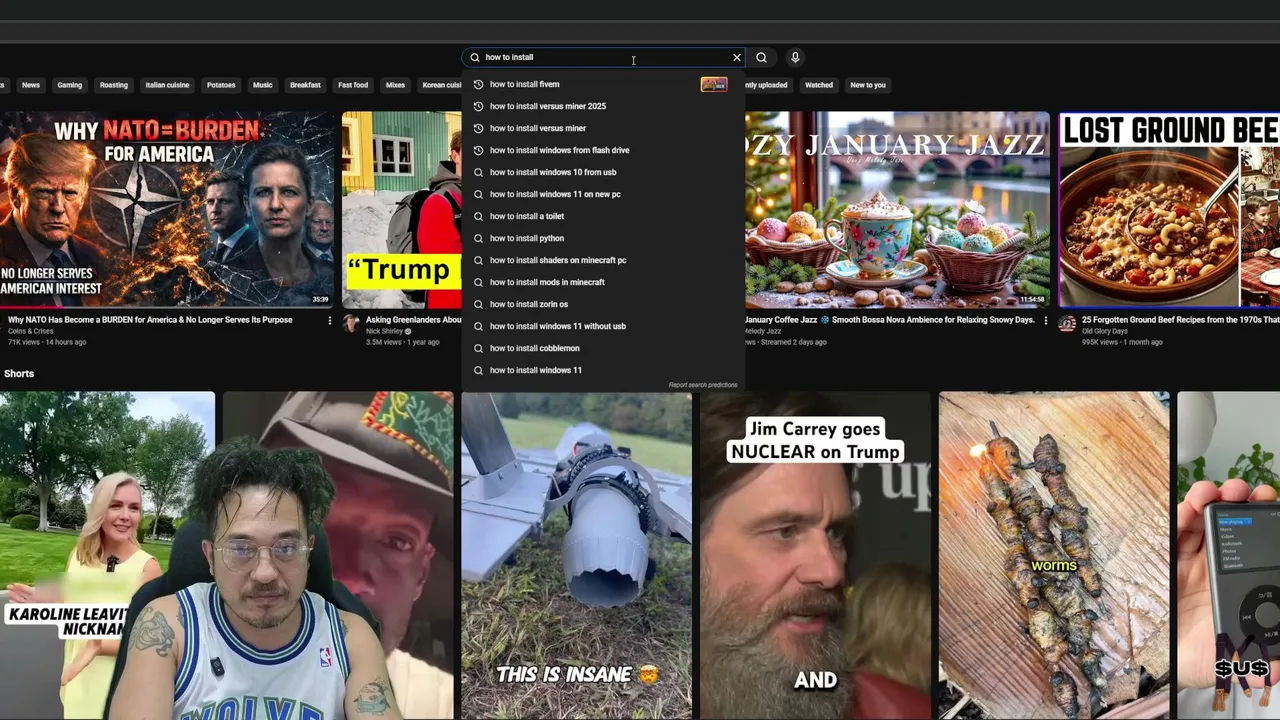Screen dimensions: 1280x720
Task: Select suggestion 'how to install python'
Action: [603, 238]
